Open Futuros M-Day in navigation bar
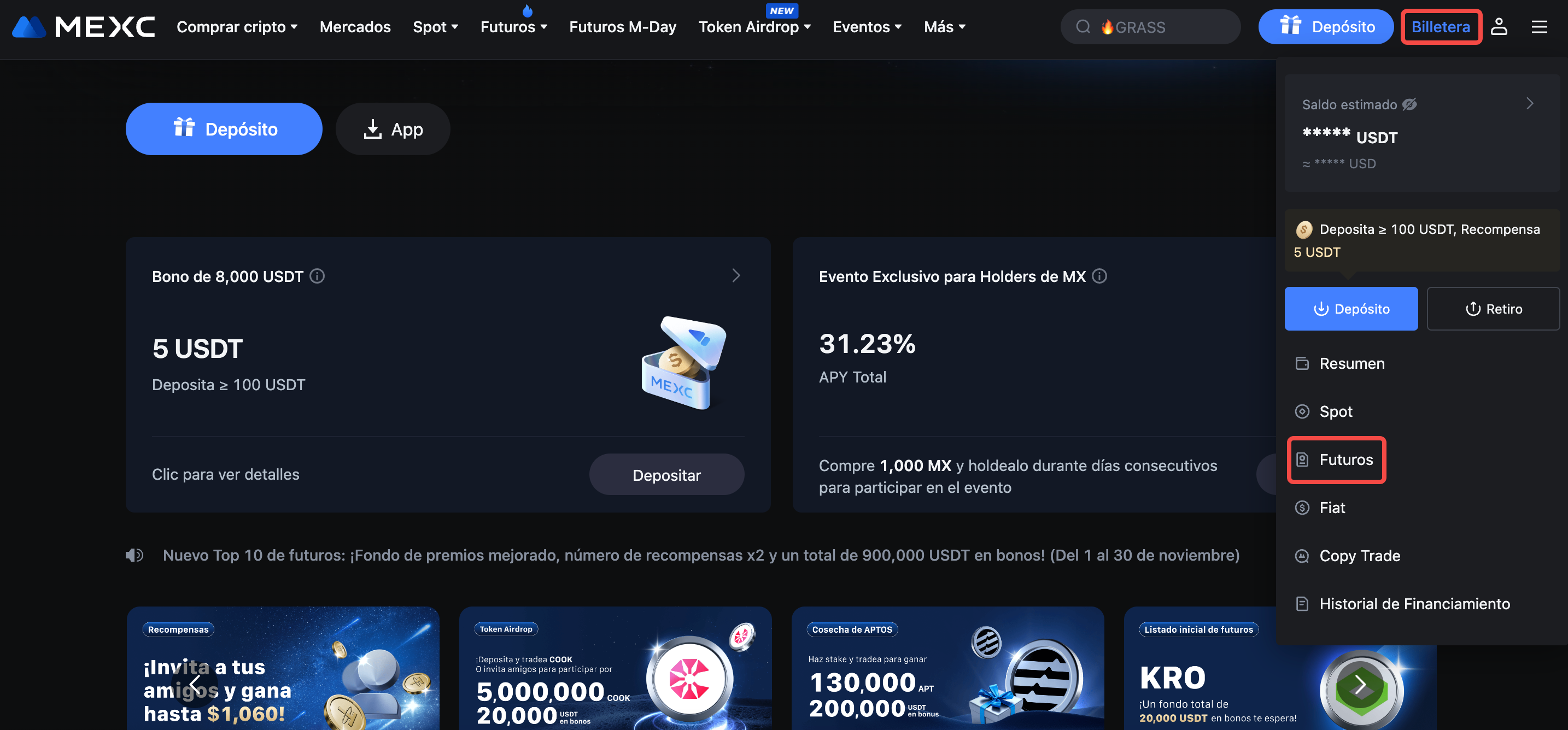1568x730 pixels. 622,27
